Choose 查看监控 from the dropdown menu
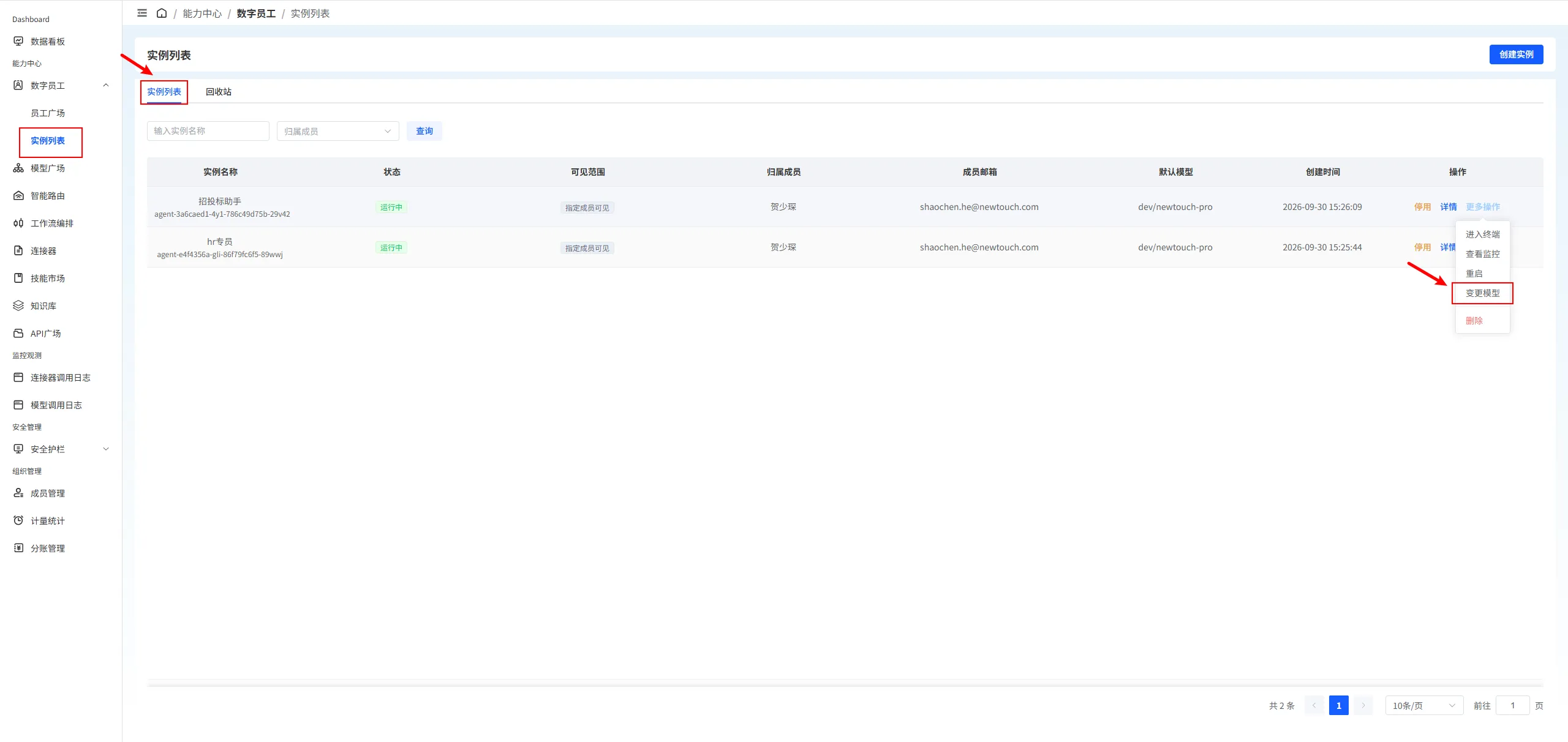Viewport: 1568px width, 742px height. point(1482,253)
